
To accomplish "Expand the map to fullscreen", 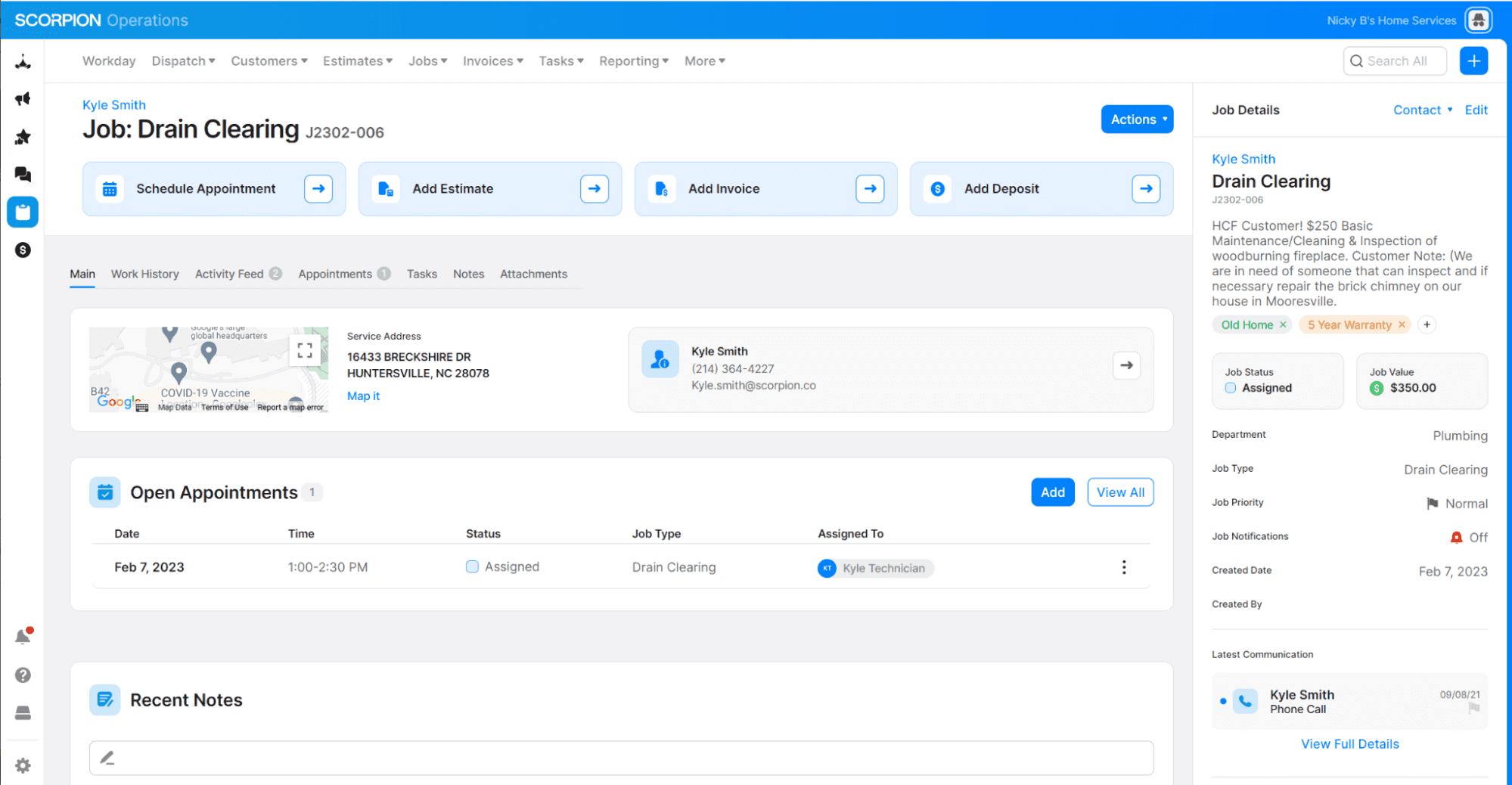I will click(x=305, y=349).
